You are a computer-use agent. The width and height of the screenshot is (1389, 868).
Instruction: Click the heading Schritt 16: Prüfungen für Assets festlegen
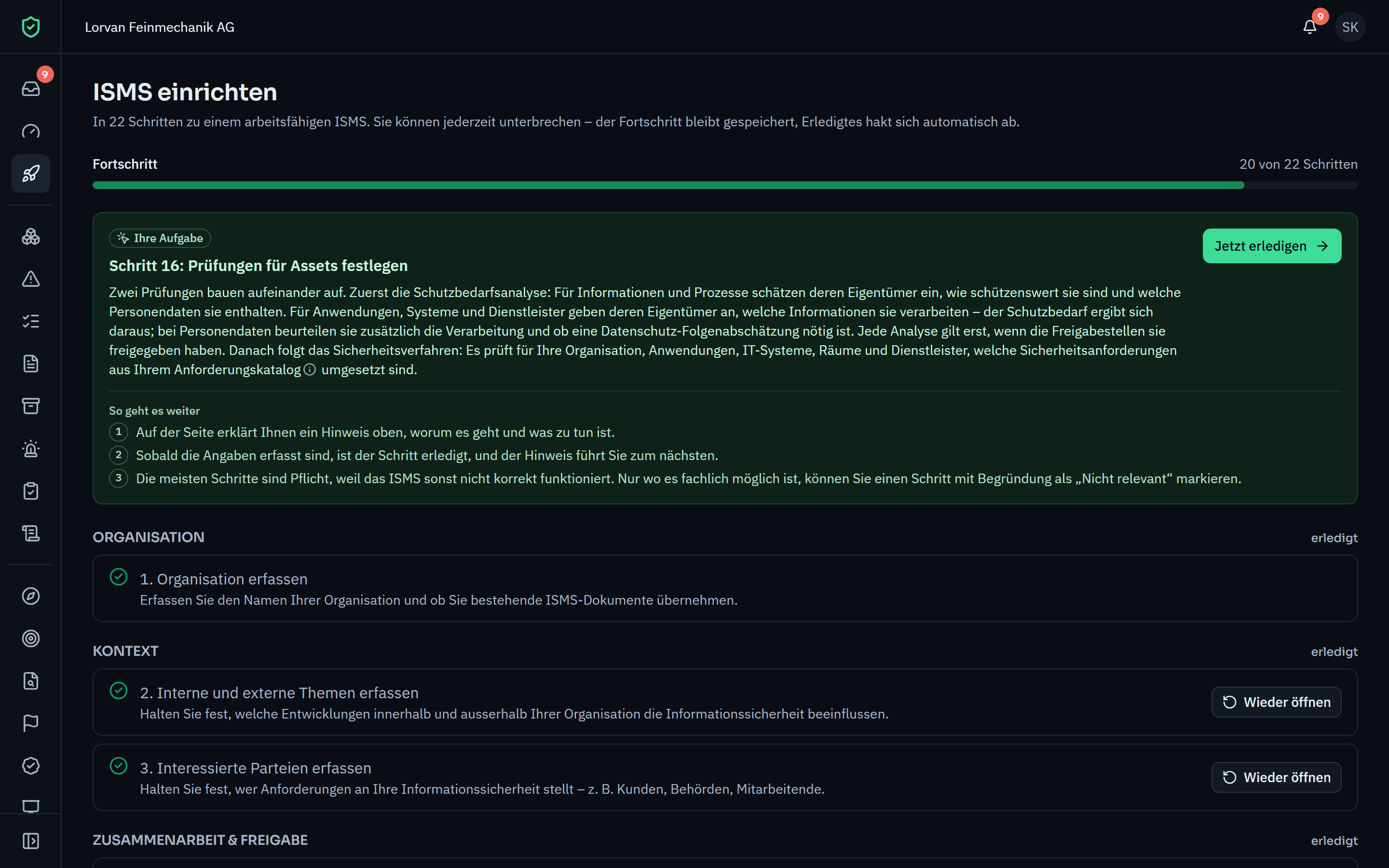259,266
